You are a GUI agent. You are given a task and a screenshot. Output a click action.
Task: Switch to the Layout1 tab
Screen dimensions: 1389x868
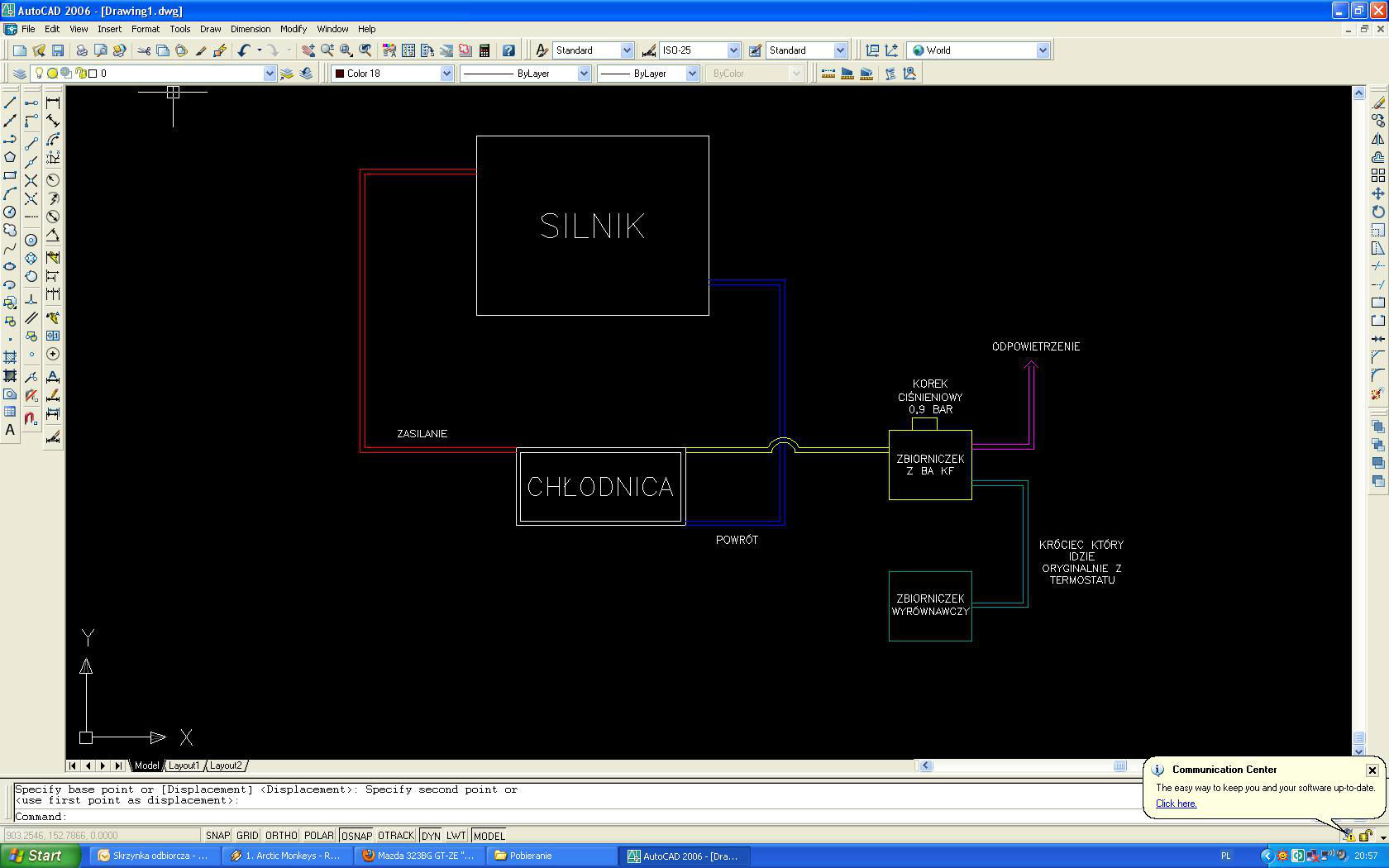click(x=184, y=765)
